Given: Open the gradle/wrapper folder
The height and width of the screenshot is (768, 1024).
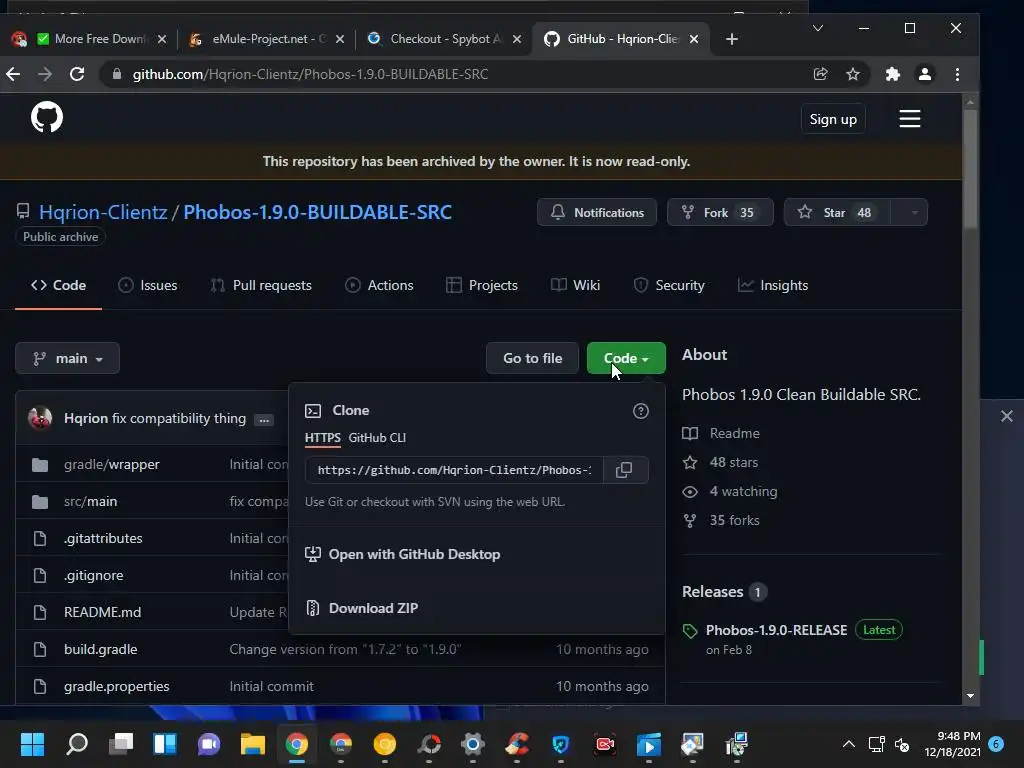Looking at the screenshot, I should click(x=112, y=464).
